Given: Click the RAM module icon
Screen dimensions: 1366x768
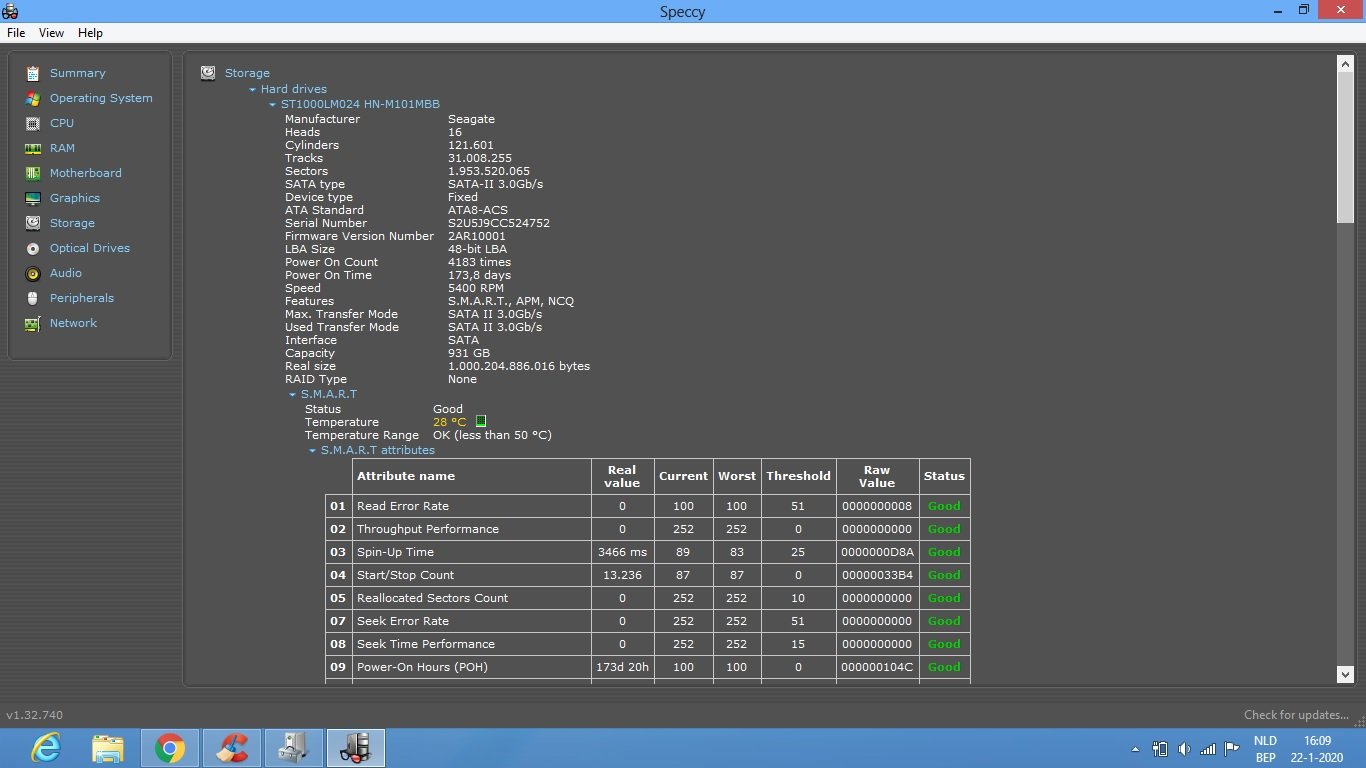Looking at the screenshot, I should click(33, 148).
